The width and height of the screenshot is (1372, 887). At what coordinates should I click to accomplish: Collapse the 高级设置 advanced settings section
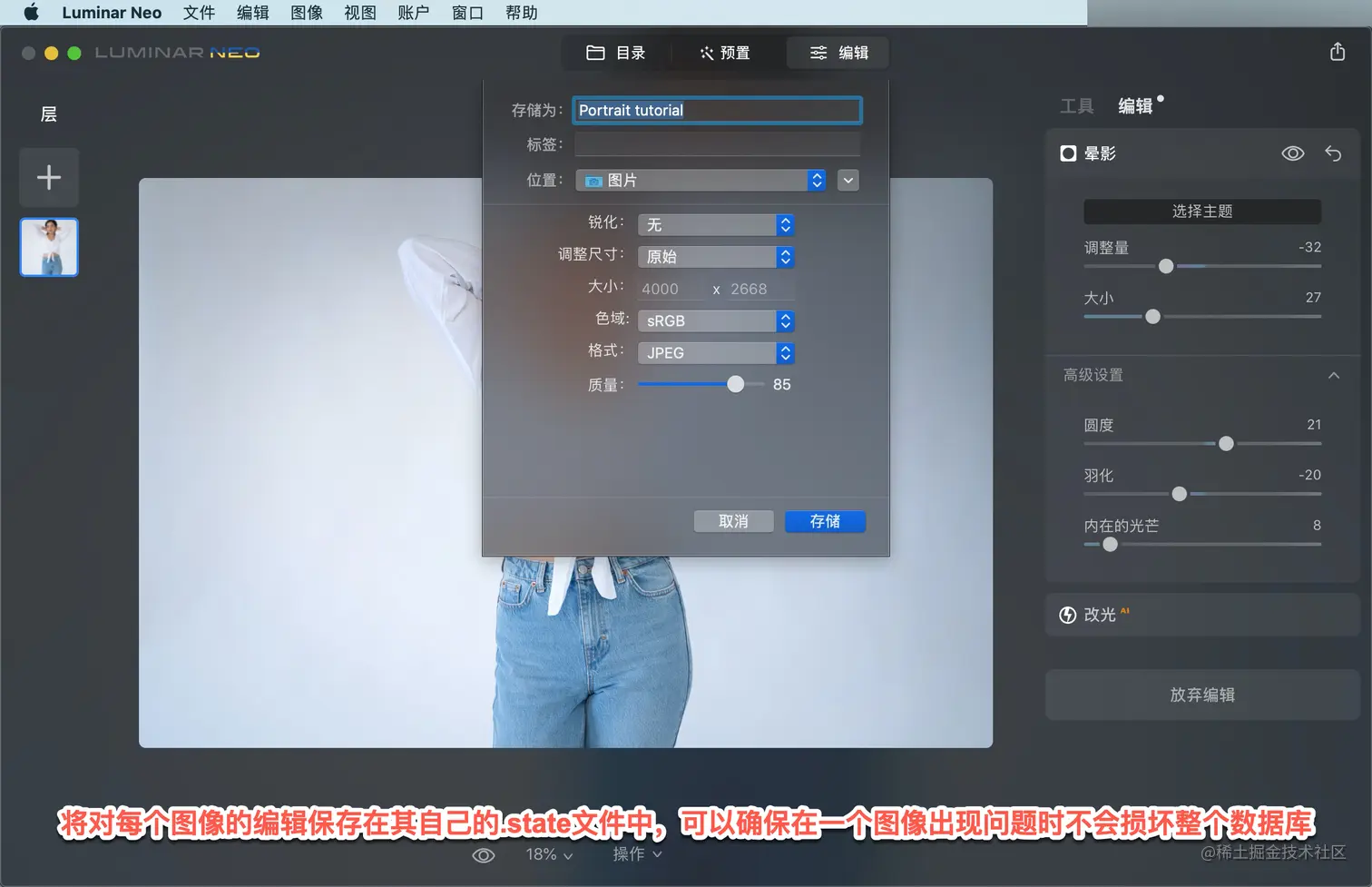click(x=1334, y=375)
